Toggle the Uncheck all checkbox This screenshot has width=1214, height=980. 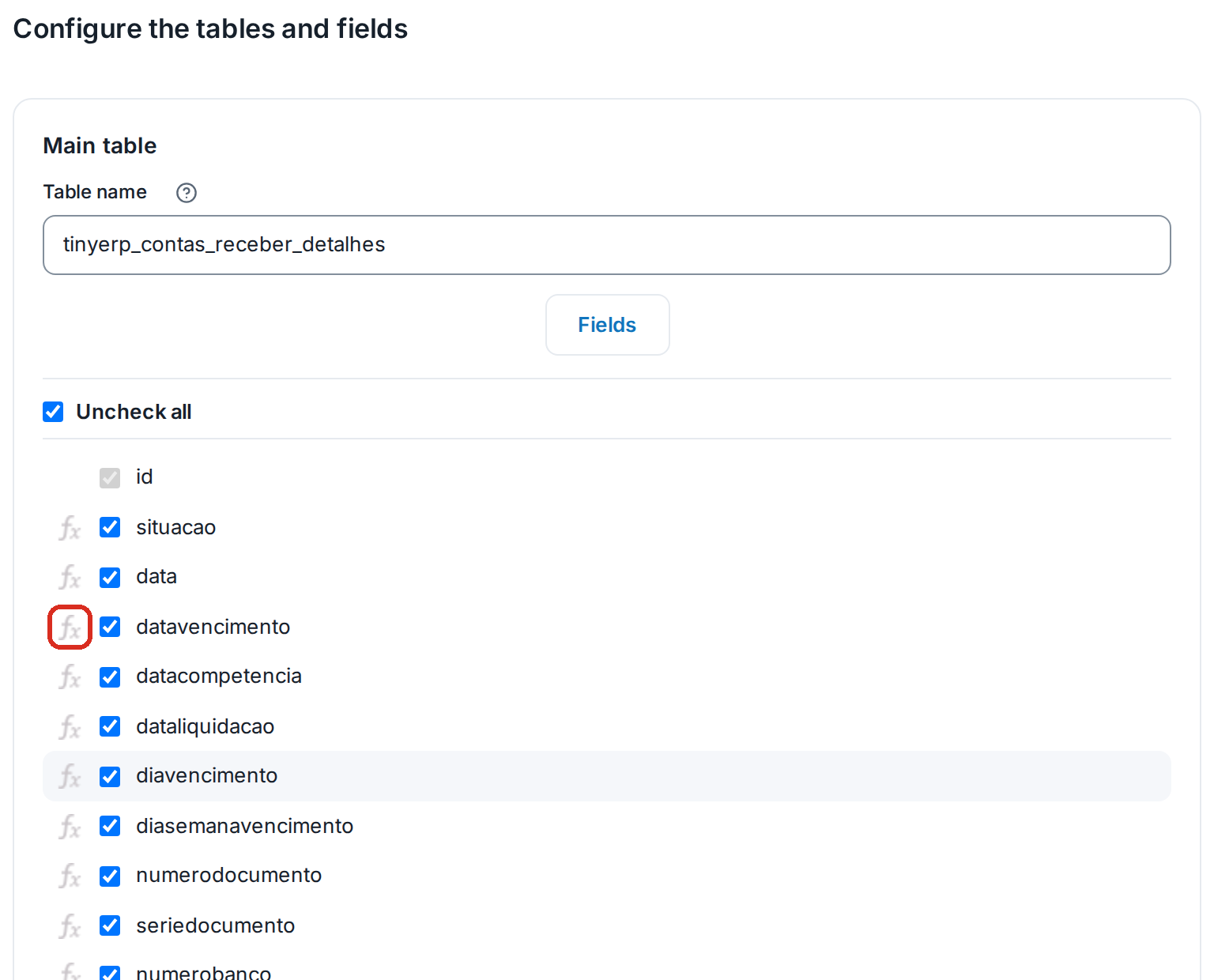(53, 412)
